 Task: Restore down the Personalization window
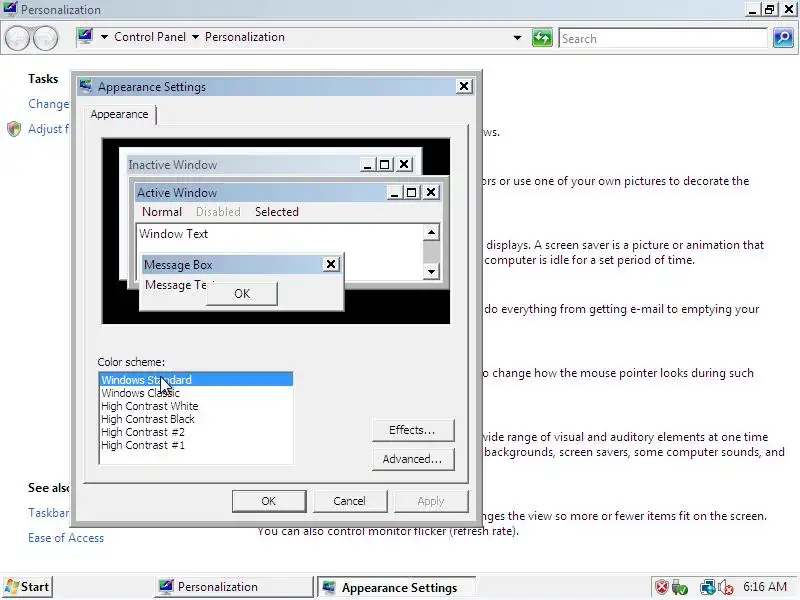pos(769,9)
